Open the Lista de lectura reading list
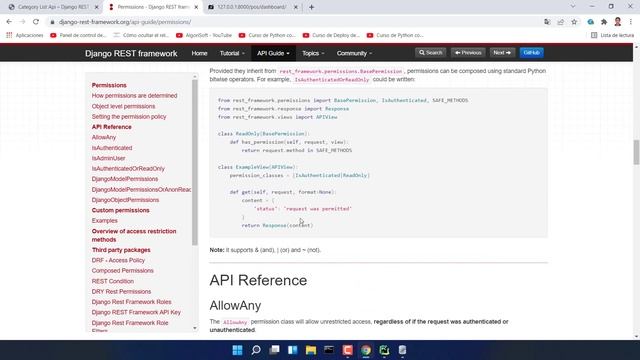This screenshot has width=640, height=360. (x=613, y=36)
